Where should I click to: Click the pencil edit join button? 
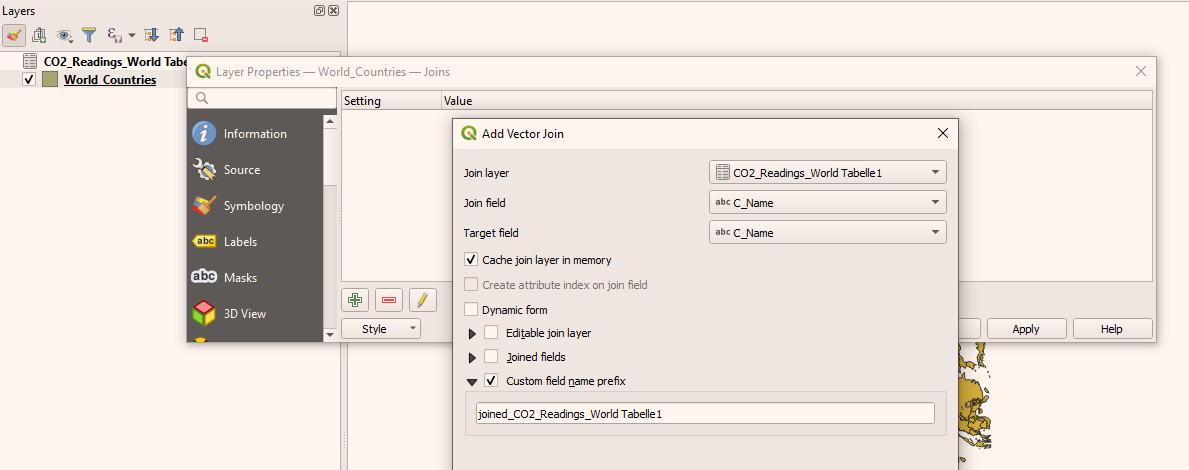click(x=423, y=299)
